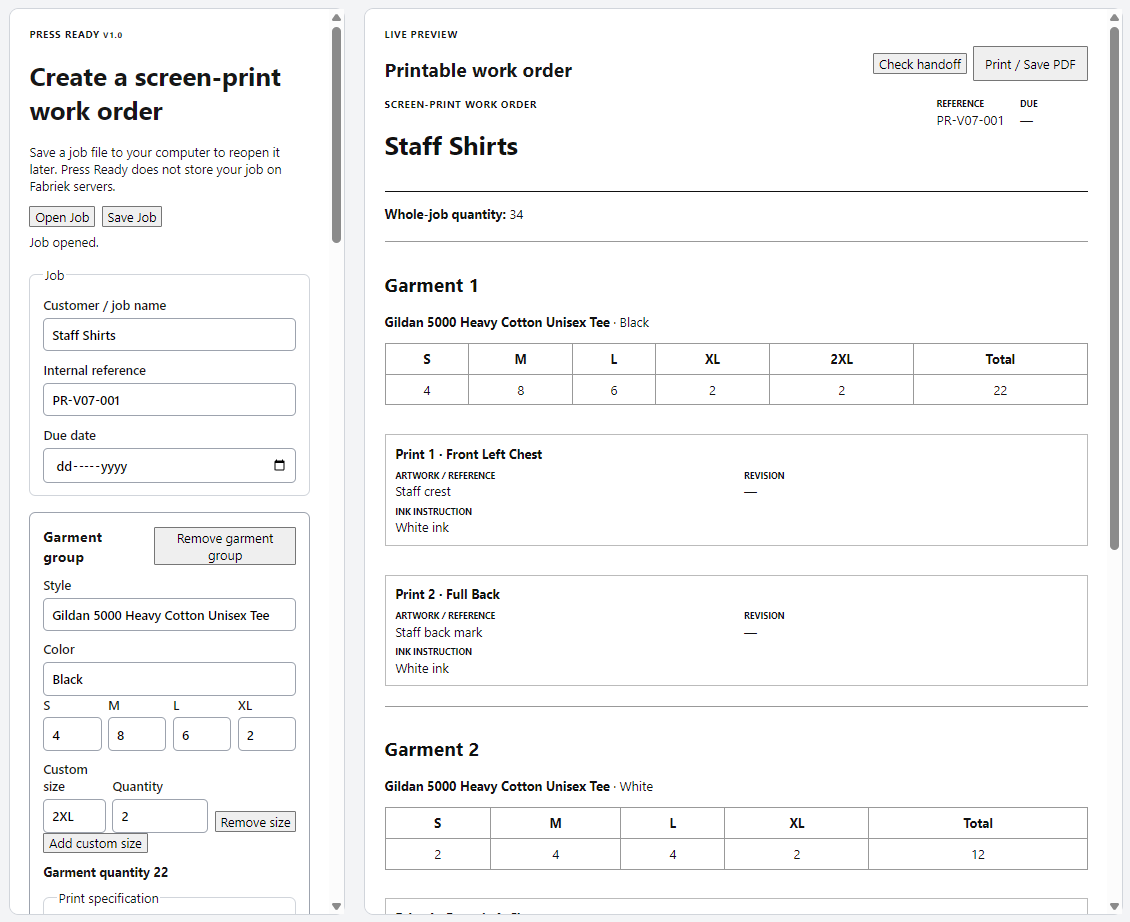Select the S size quantity field

click(x=72, y=735)
